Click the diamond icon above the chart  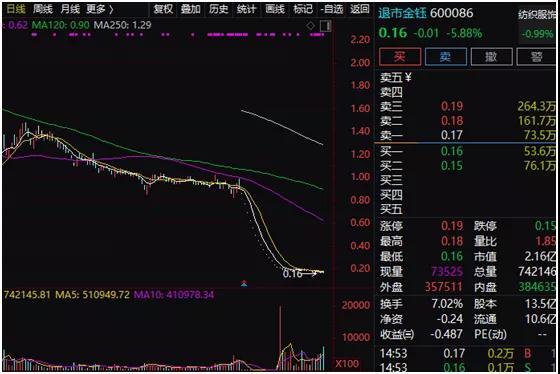(311, 26)
